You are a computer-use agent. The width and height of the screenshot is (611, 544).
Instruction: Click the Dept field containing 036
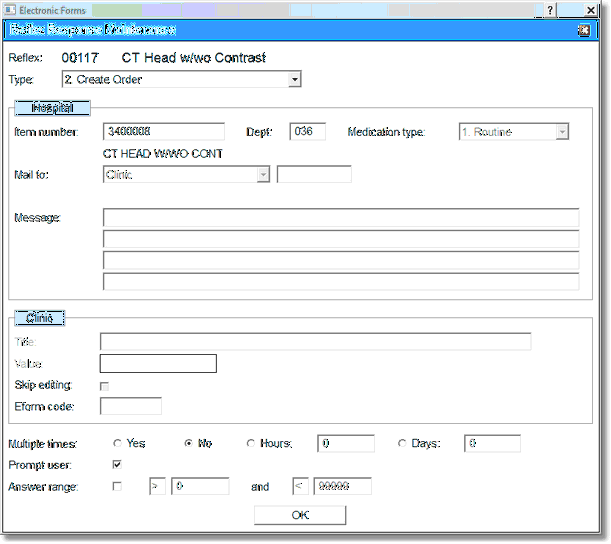coord(307,132)
